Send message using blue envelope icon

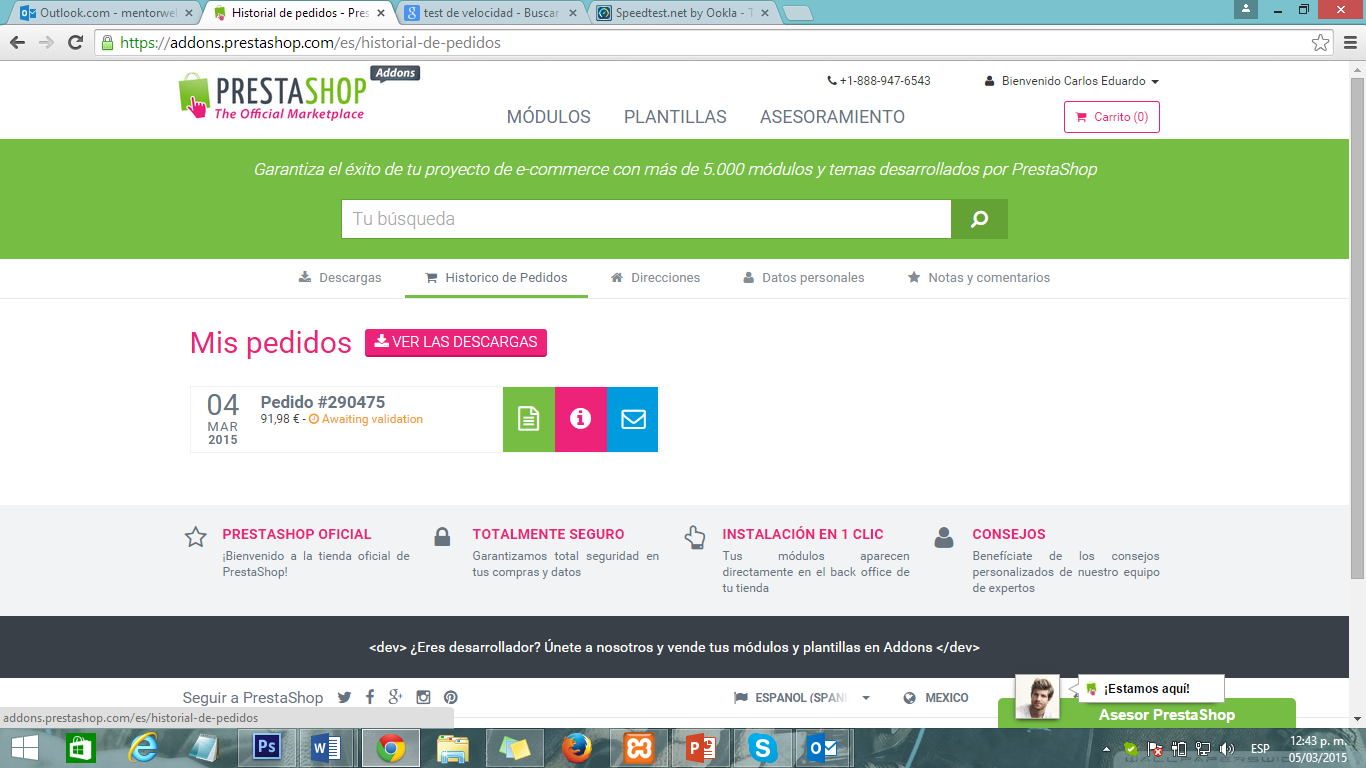(x=633, y=419)
